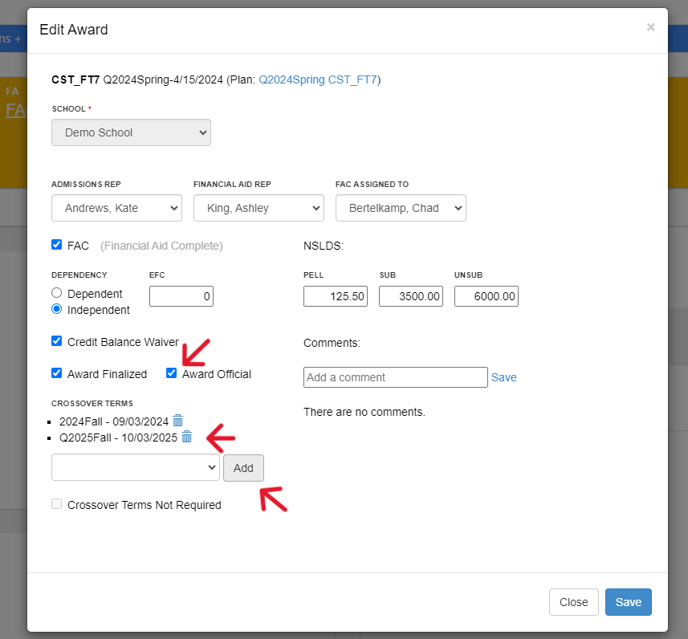Delete the 2024Fall crossover term

tap(178, 421)
